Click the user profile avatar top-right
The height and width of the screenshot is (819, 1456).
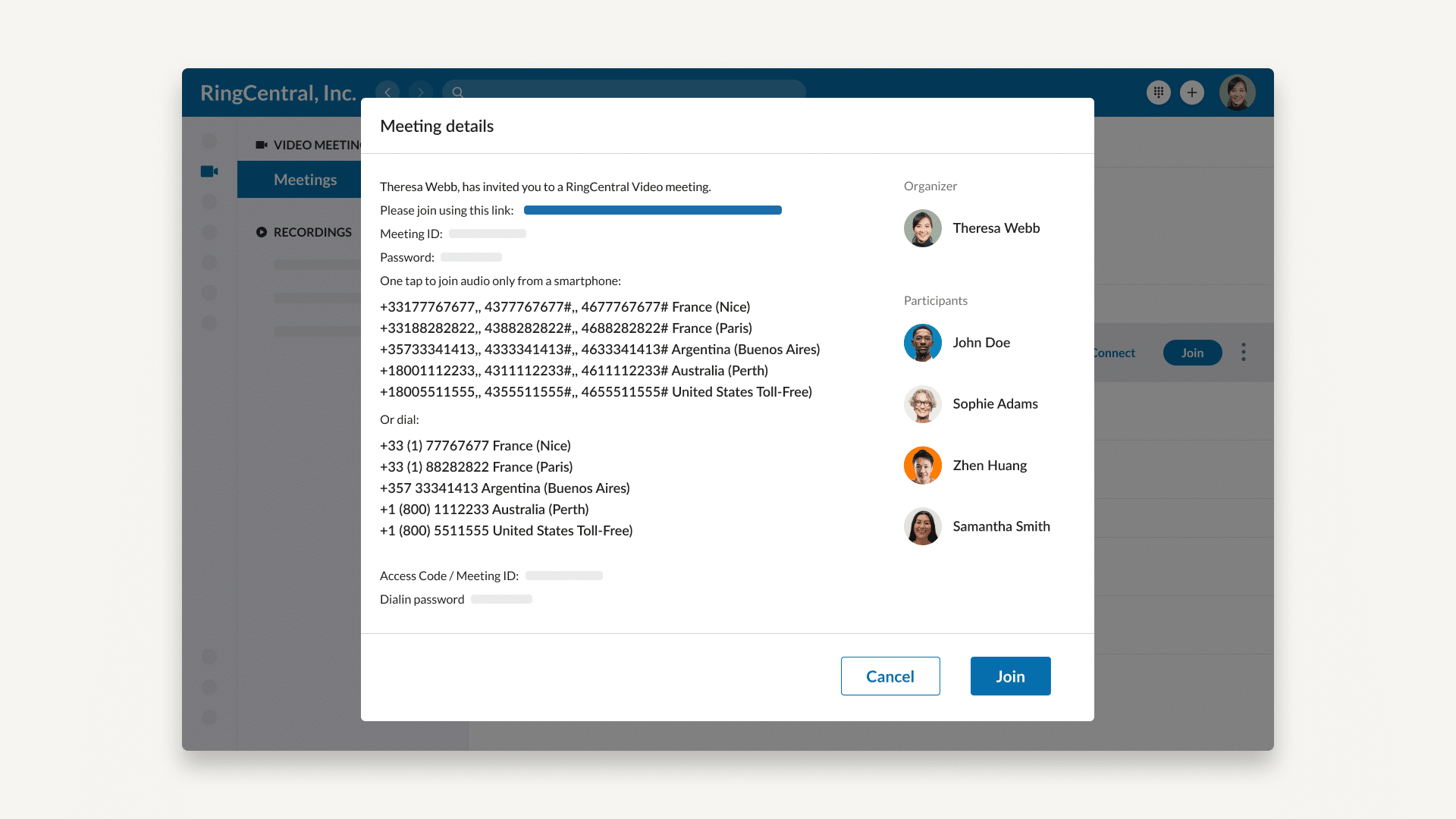pyautogui.click(x=1238, y=92)
